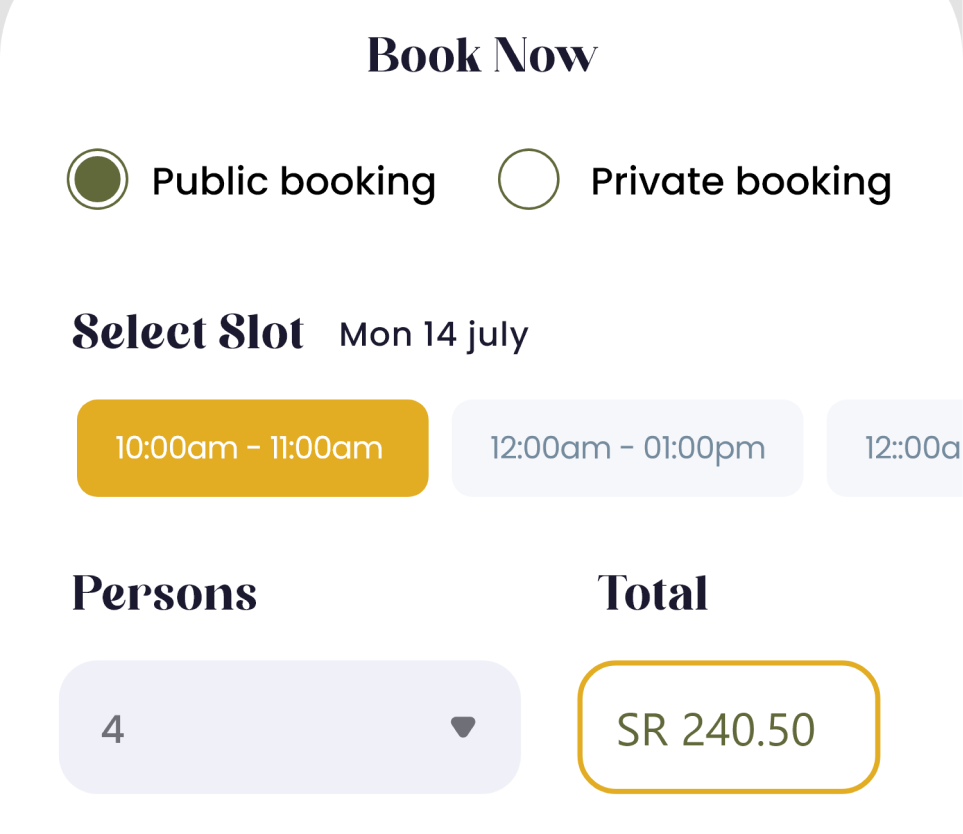Click the "Private booking" label text
This screenshot has width=963, height=834.
coord(740,182)
